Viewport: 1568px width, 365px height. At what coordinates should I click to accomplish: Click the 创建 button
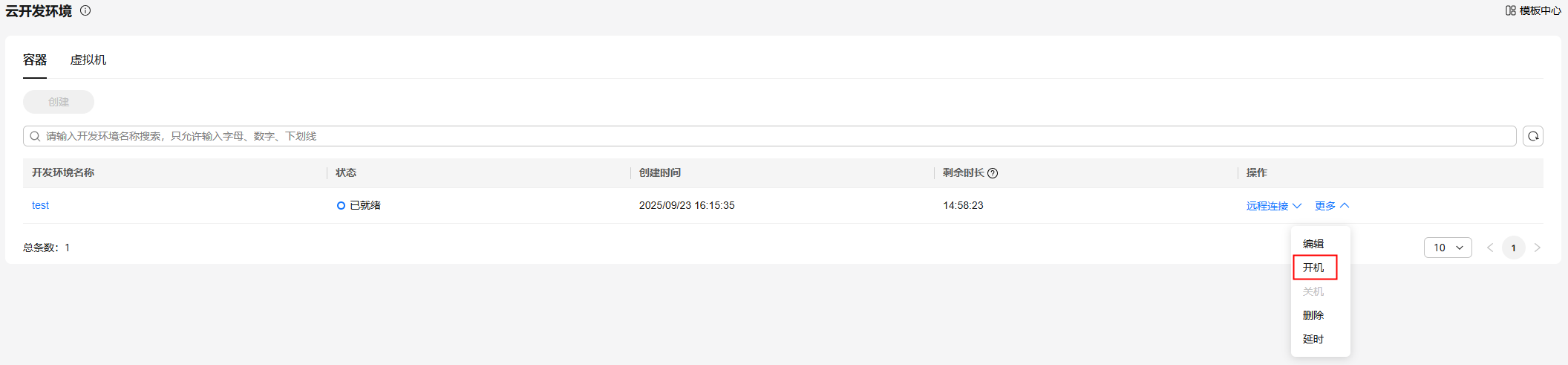(59, 102)
